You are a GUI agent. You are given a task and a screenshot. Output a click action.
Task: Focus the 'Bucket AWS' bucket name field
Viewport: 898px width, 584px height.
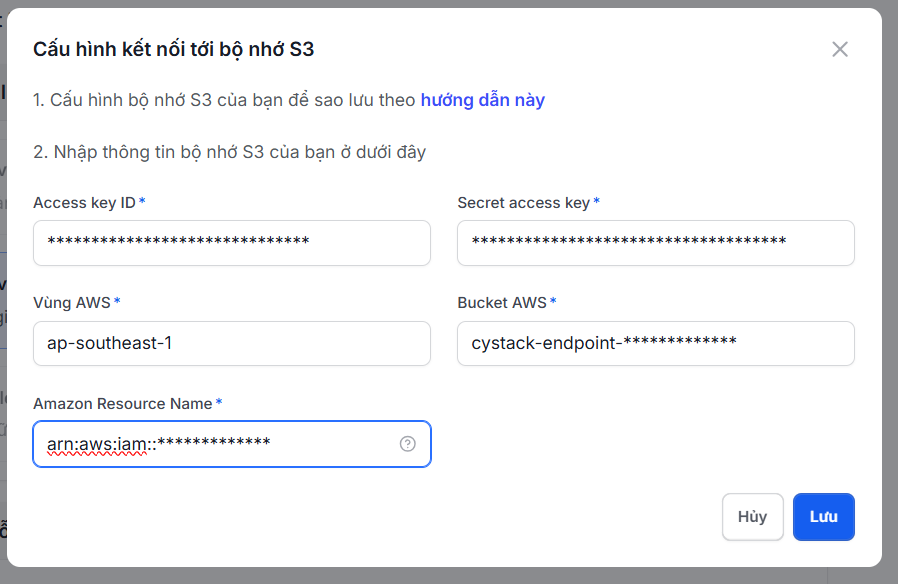(655, 343)
